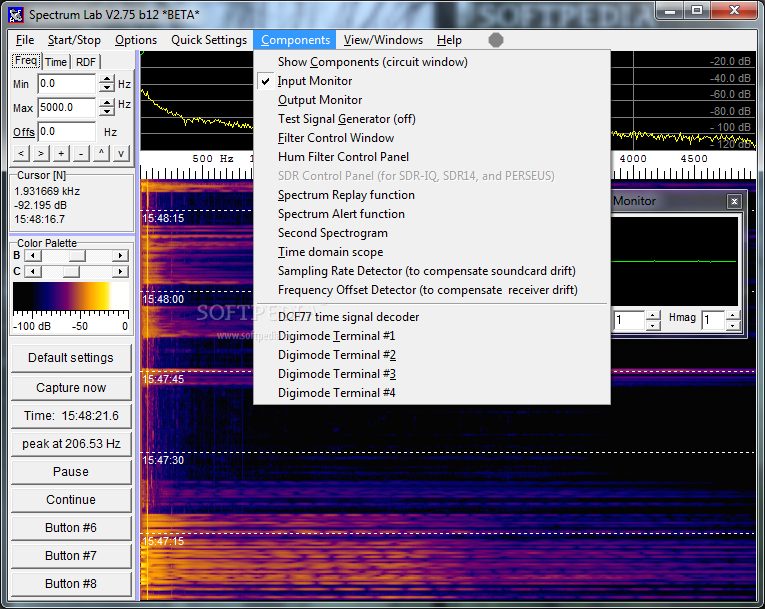Click the v arrow button under Offs

click(121, 153)
